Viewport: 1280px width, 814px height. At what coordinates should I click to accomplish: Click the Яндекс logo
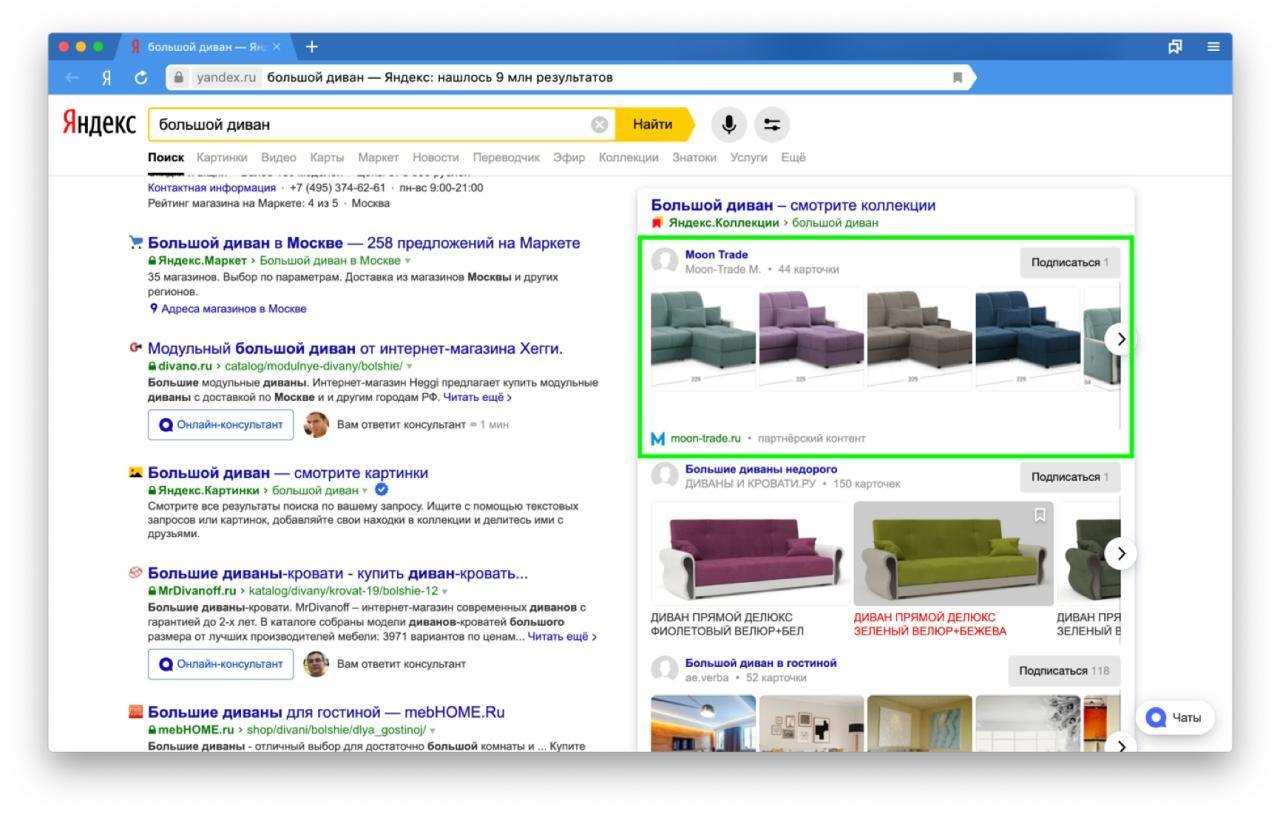tap(99, 123)
